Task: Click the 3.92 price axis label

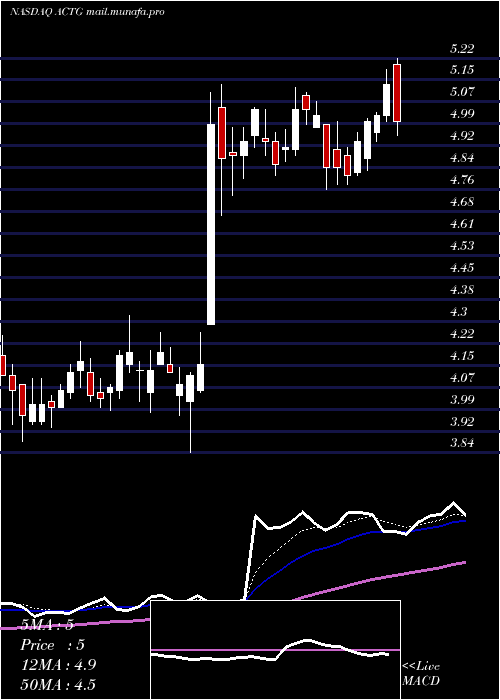Action: point(462,422)
